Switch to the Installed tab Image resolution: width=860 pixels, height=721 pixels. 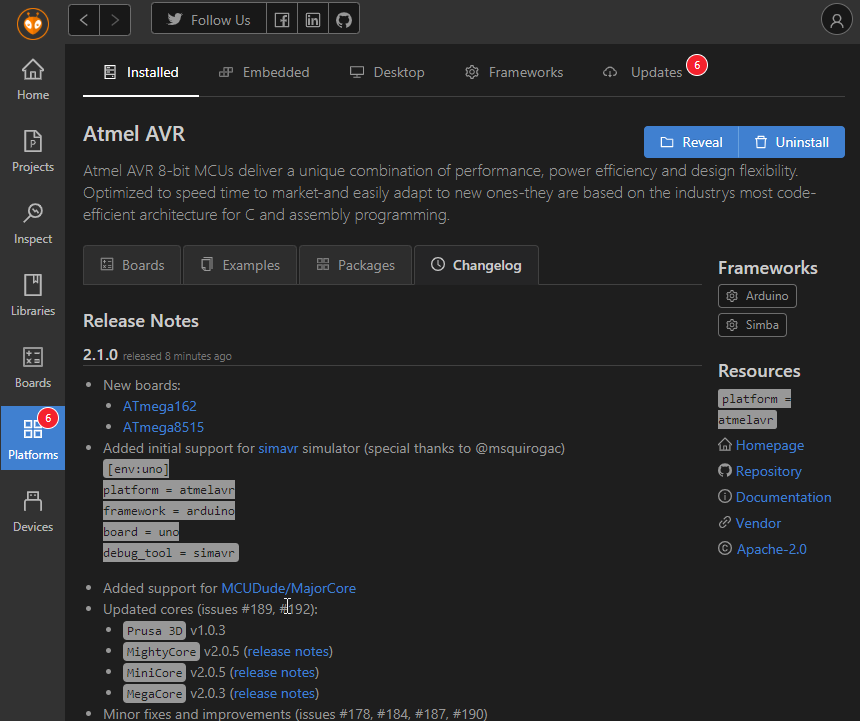click(x=141, y=72)
